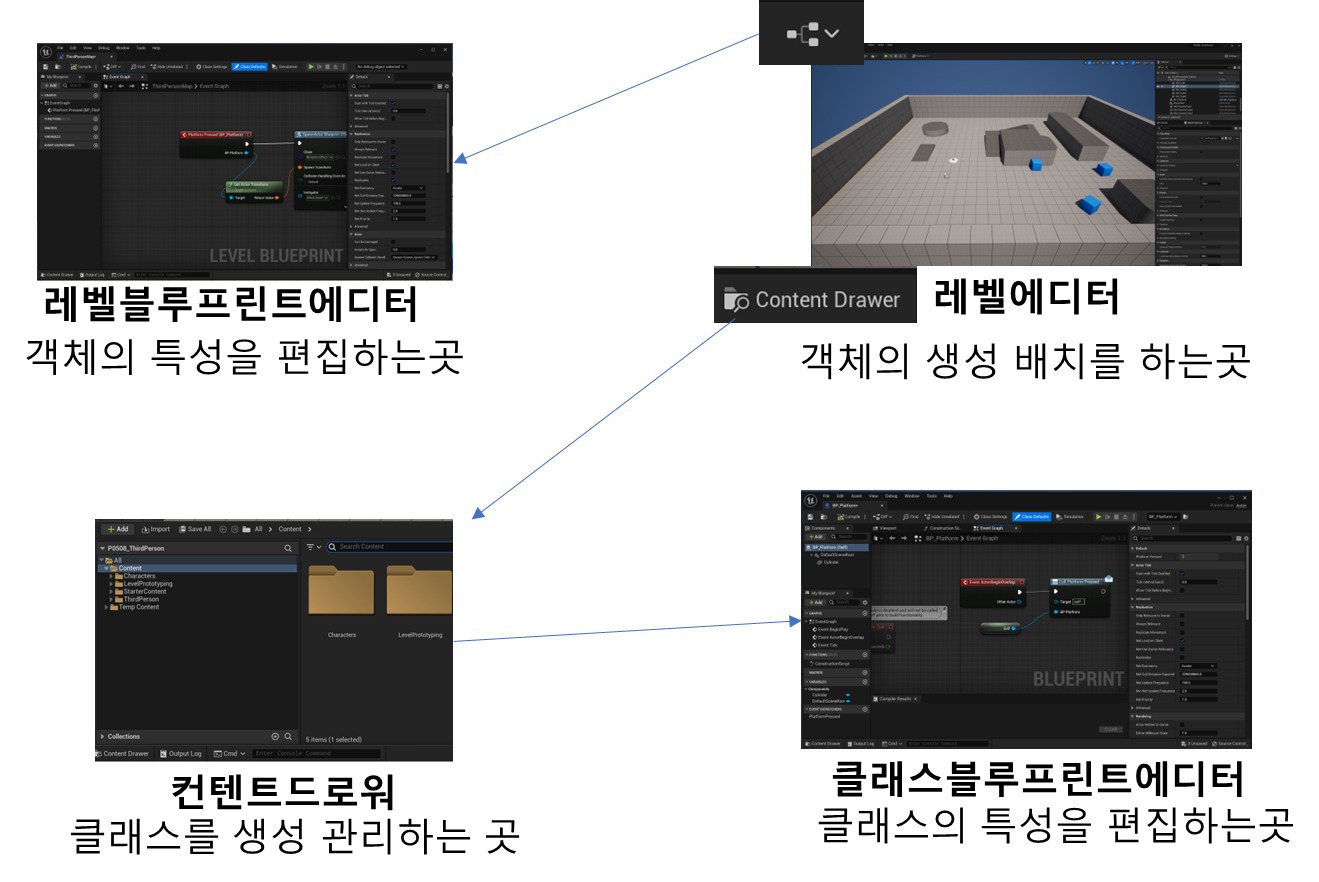The height and width of the screenshot is (882, 1319).
Task: Open the 'No debug object selected' dropdown
Action: click(380, 67)
